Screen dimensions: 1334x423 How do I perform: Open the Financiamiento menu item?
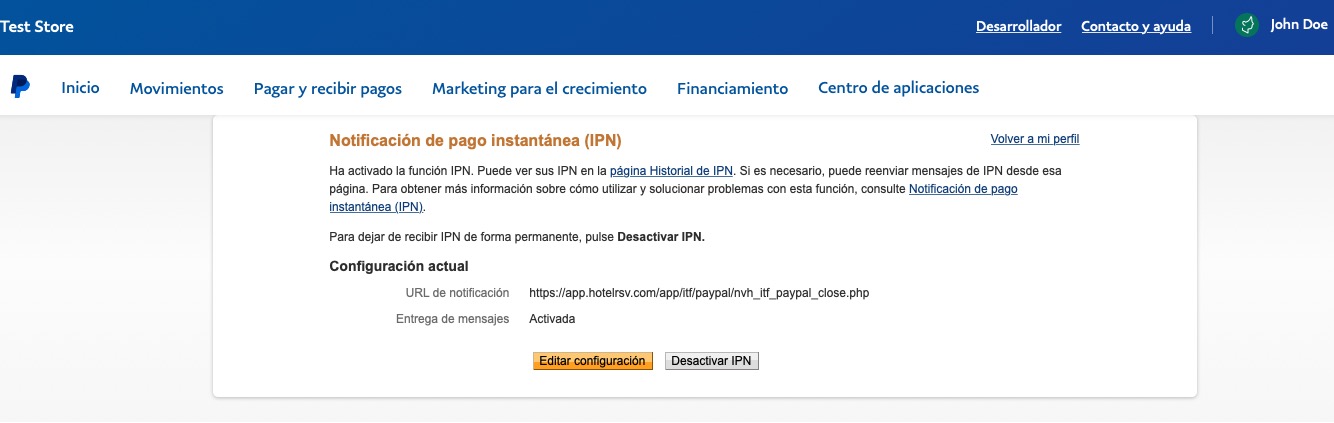(x=732, y=88)
